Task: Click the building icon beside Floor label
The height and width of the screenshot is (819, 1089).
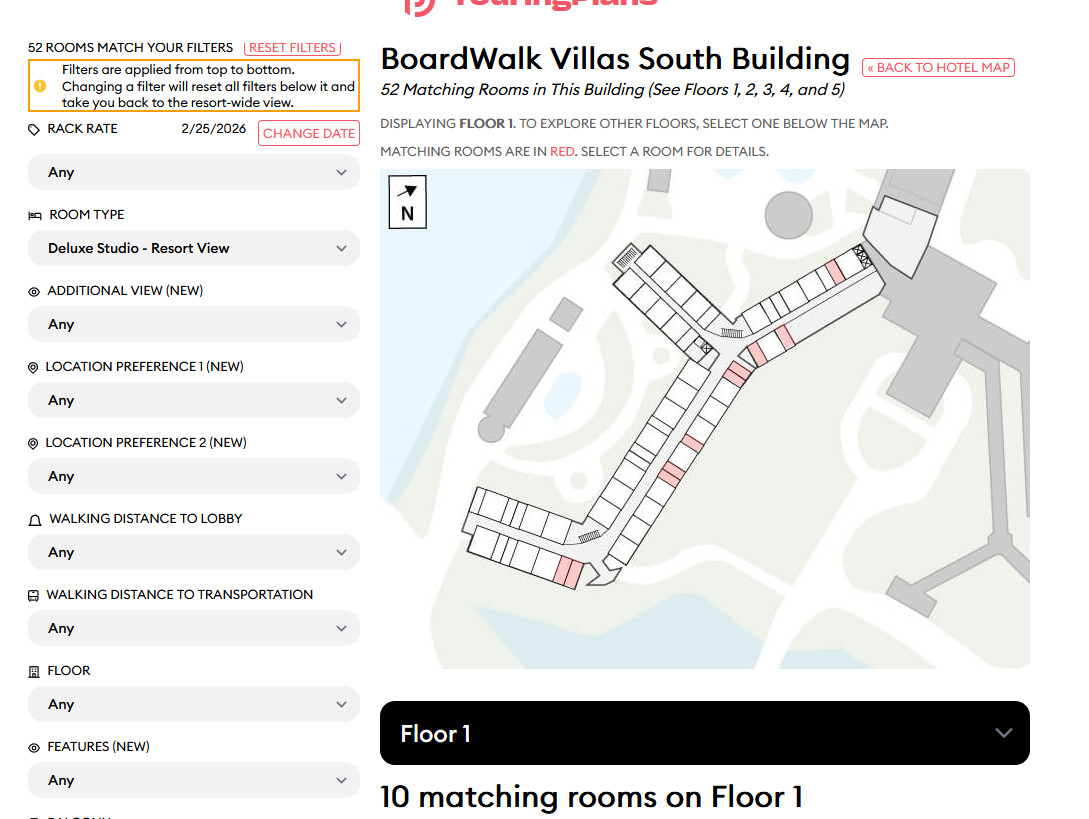Action: [34, 671]
